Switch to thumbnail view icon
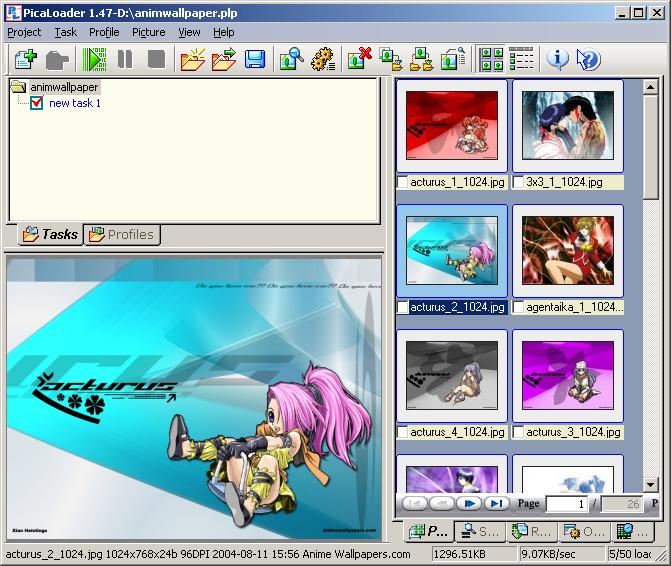Image resolution: width=671 pixels, height=566 pixels. [x=491, y=59]
